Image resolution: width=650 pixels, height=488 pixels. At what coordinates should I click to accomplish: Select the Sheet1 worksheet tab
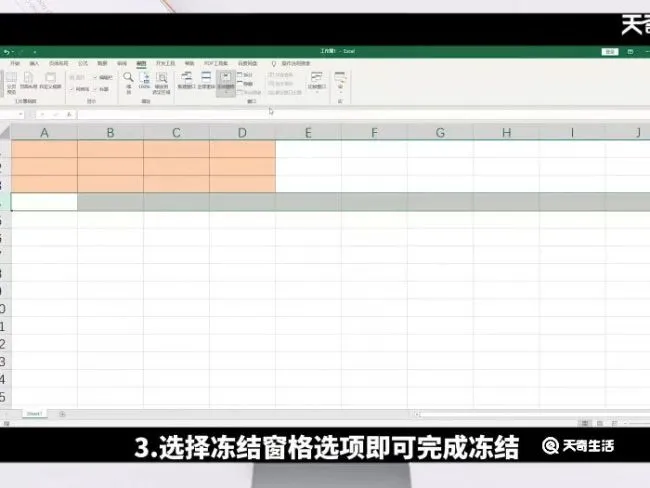coord(34,414)
